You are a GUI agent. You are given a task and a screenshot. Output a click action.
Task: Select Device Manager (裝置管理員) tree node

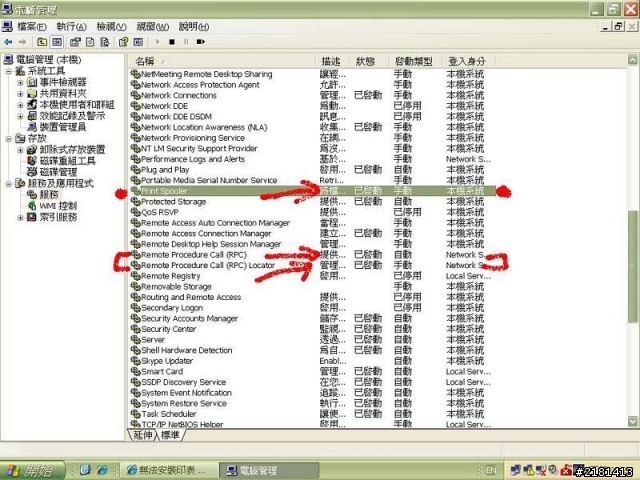pos(63,127)
